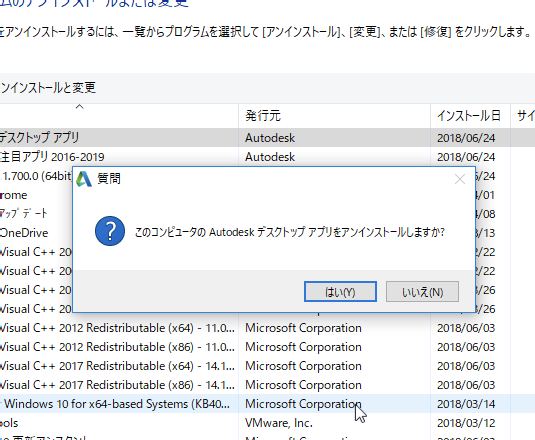This screenshot has width=535, height=440.
Task: Click the dialog message about Autodesk デスクトップ アプリ
Action: click(x=290, y=232)
